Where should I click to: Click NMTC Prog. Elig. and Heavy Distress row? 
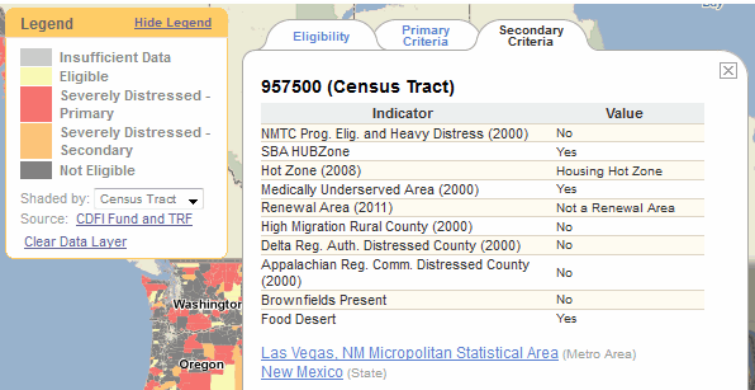coord(482,133)
